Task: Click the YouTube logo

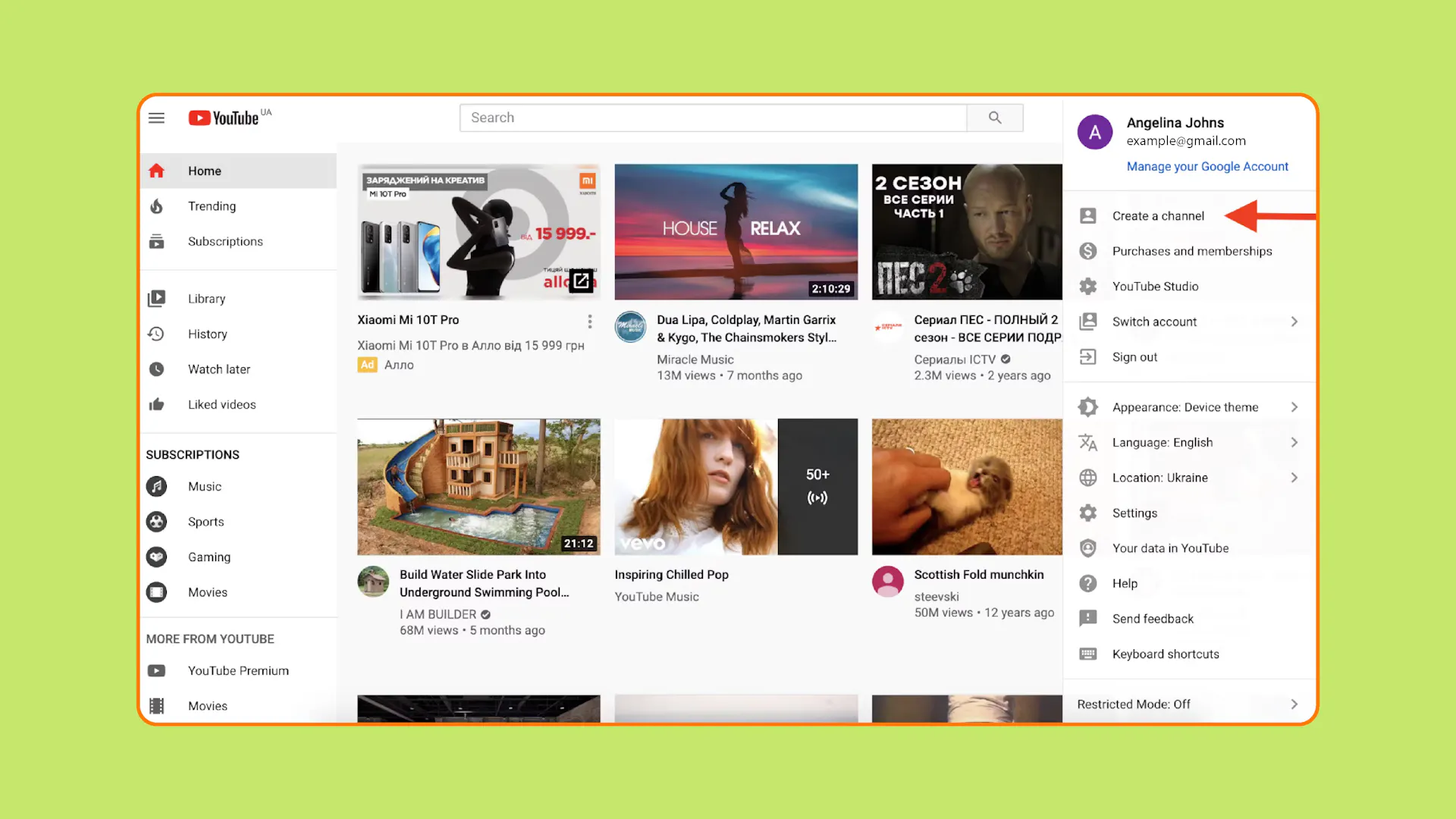Action: tap(224, 118)
